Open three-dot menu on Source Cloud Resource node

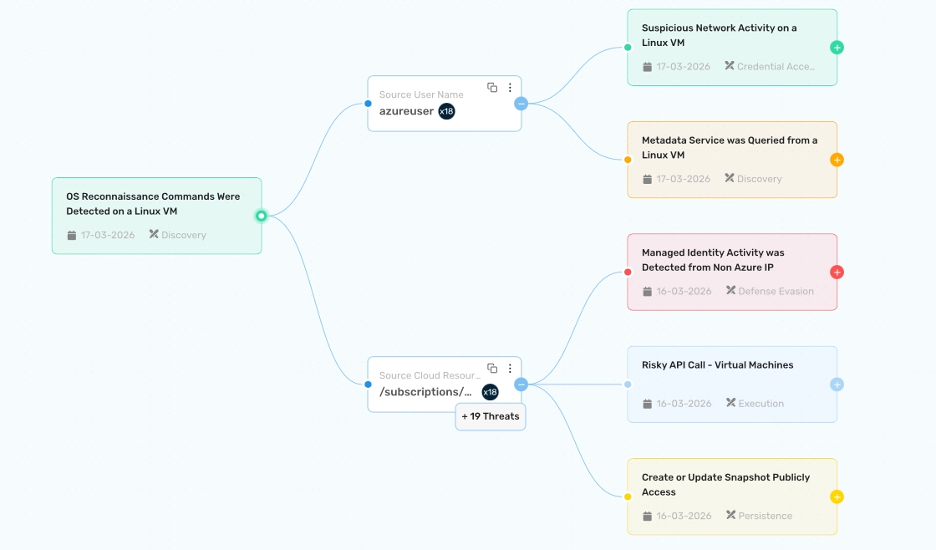(x=510, y=368)
